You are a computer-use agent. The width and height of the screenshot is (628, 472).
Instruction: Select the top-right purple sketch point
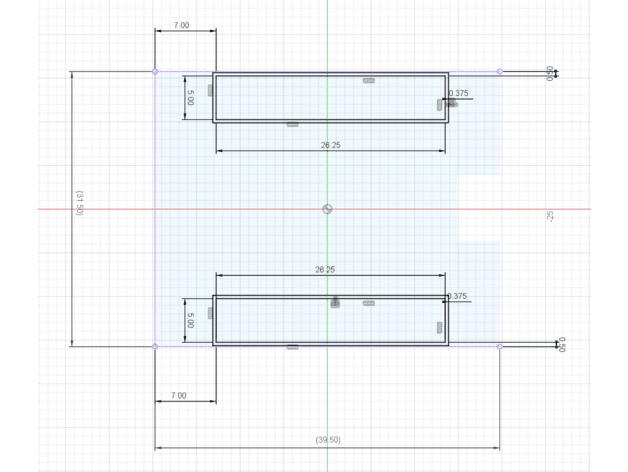click(500, 72)
